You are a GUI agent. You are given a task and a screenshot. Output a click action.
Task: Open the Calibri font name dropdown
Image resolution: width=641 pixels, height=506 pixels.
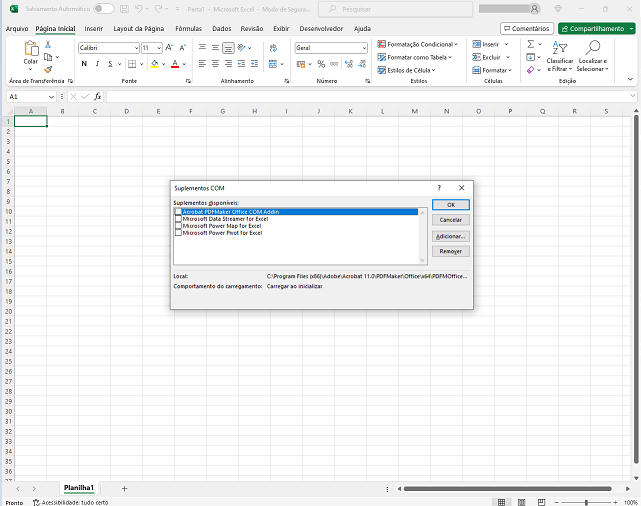click(136, 48)
